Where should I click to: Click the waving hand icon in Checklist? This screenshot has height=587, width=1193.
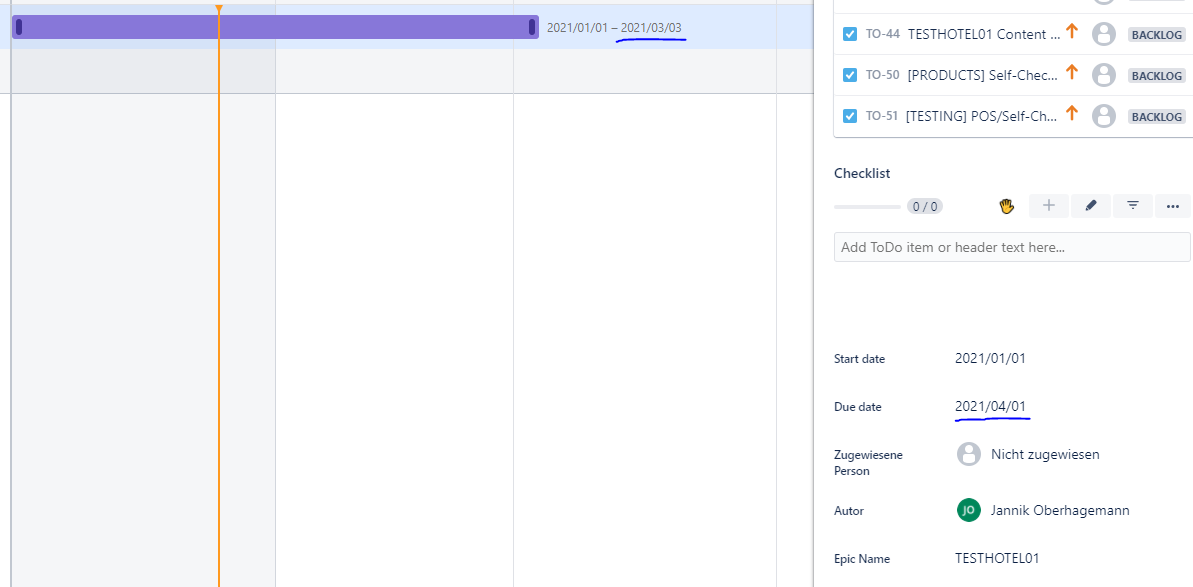(x=1007, y=206)
